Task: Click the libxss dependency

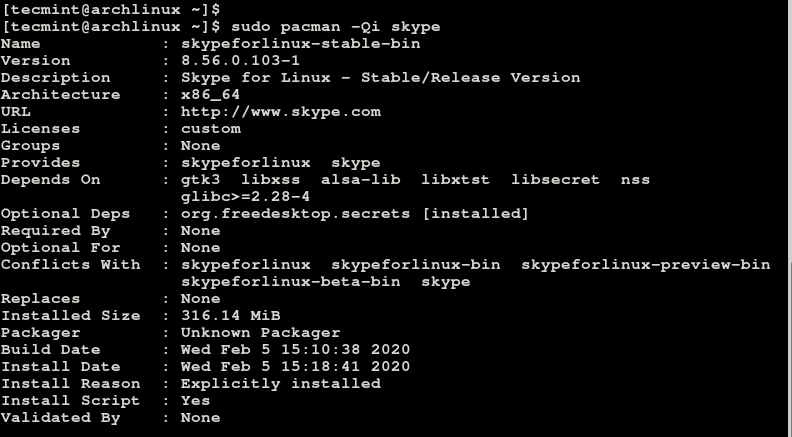Action: [x=270, y=179]
